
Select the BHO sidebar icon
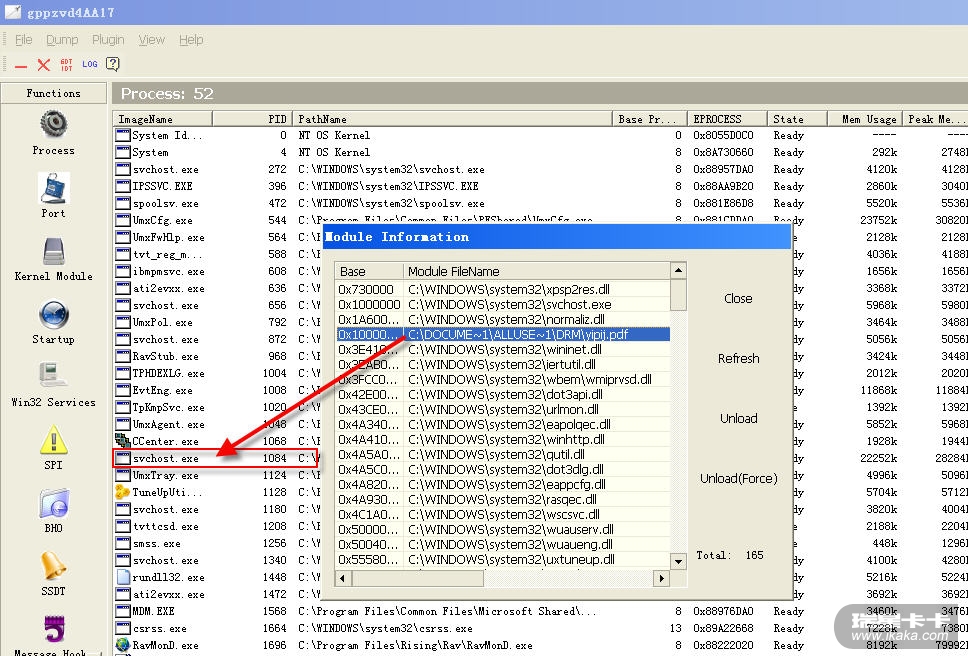[x=53, y=504]
